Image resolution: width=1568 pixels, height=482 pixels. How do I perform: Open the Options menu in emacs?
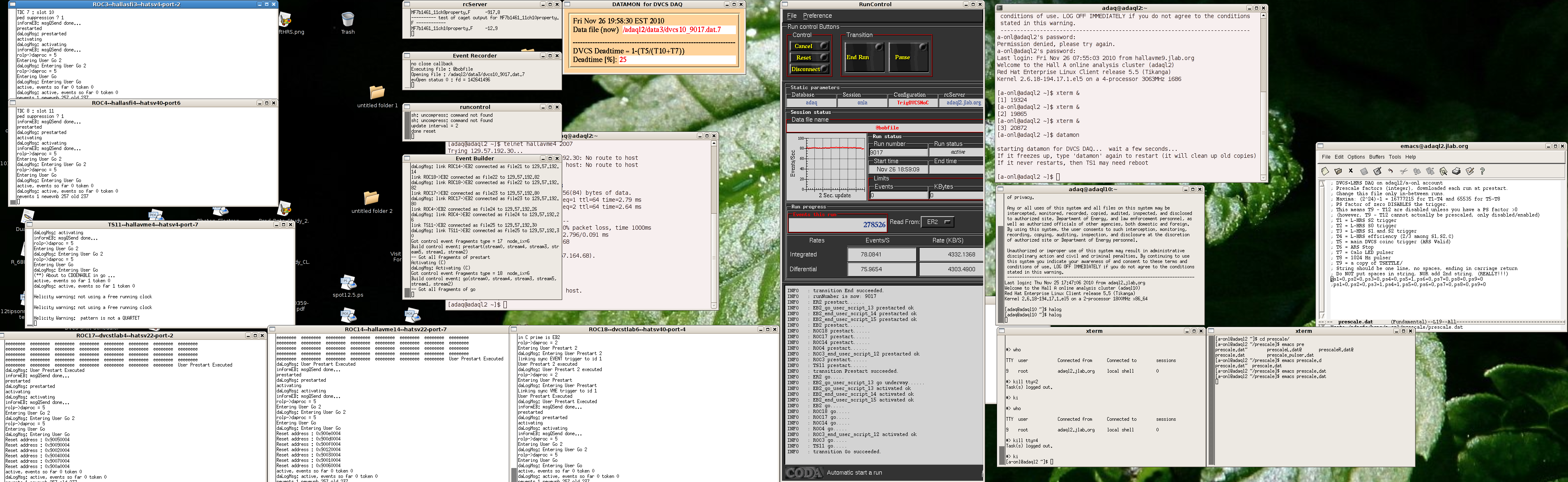[x=1356, y=157]
